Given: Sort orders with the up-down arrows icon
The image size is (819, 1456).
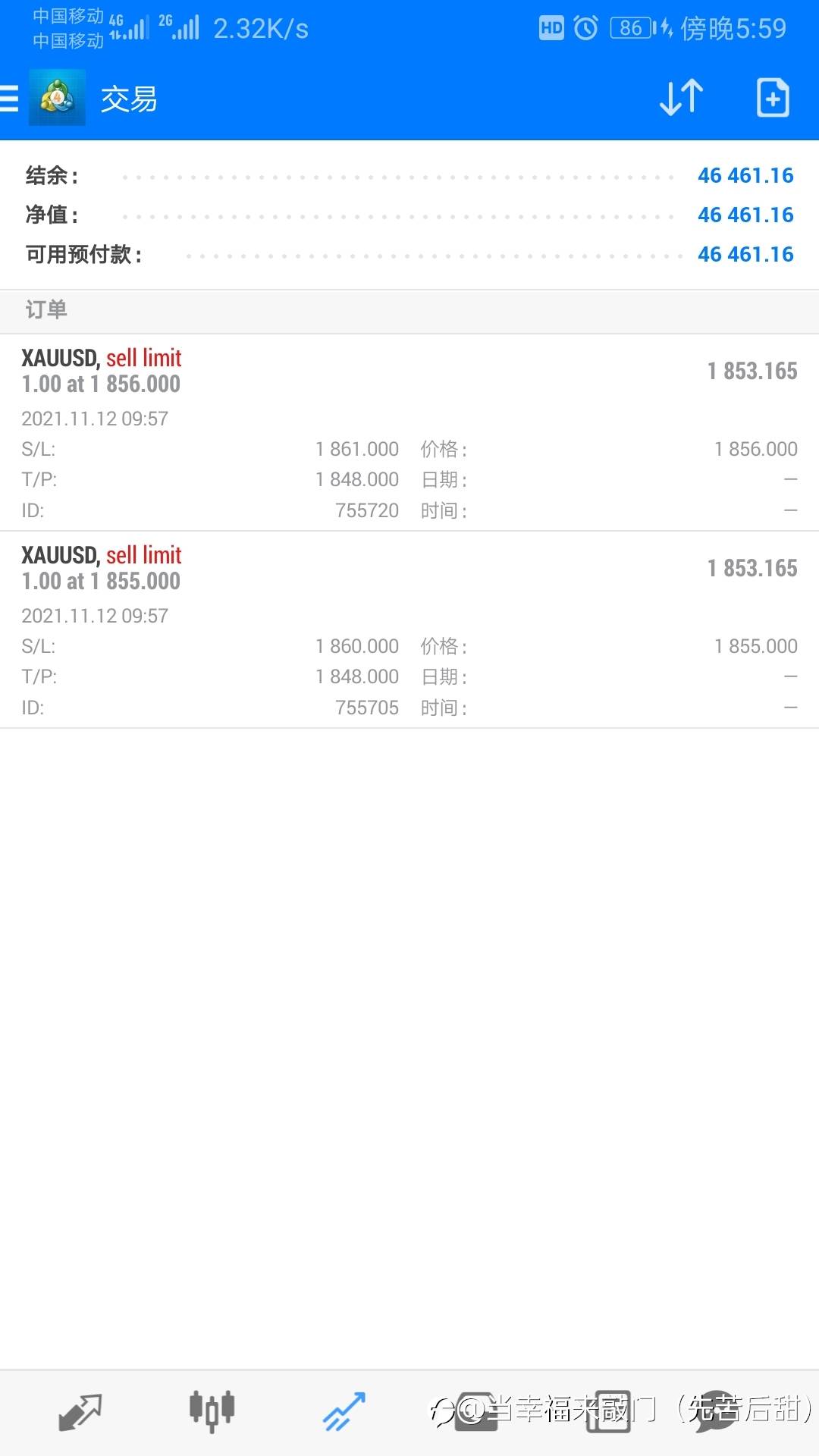Looking at the screenshot, I should (x=681, y=98).
